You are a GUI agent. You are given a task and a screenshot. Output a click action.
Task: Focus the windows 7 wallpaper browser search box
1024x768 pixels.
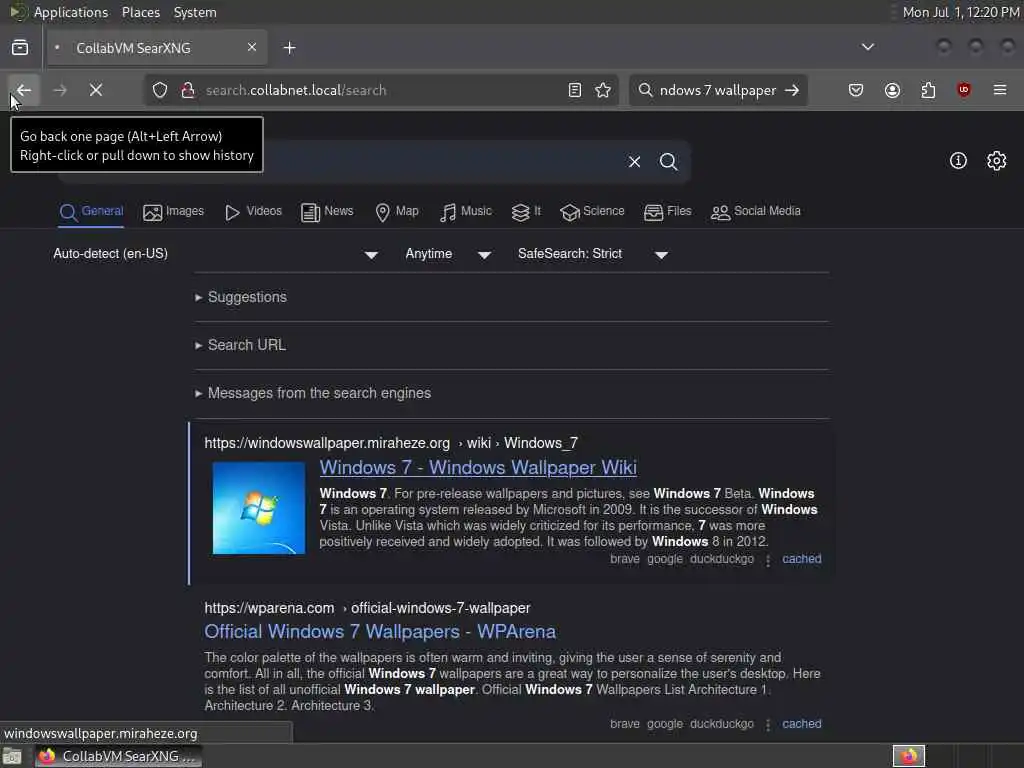click(x=718, y=90)
